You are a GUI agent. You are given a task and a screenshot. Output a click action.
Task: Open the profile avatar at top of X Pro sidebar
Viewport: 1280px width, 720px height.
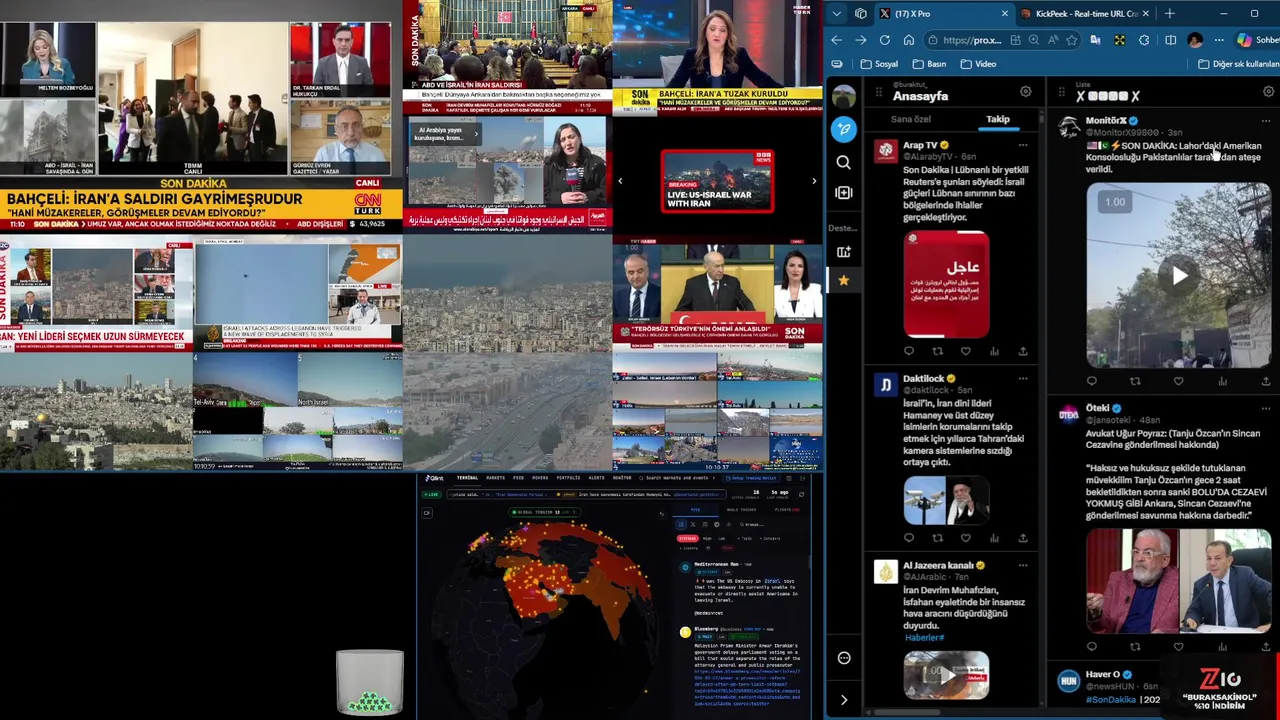pos(844,97)
